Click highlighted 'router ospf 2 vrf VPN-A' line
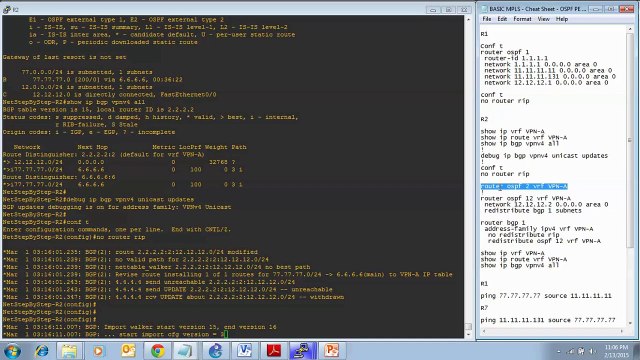 coord(524,186)
